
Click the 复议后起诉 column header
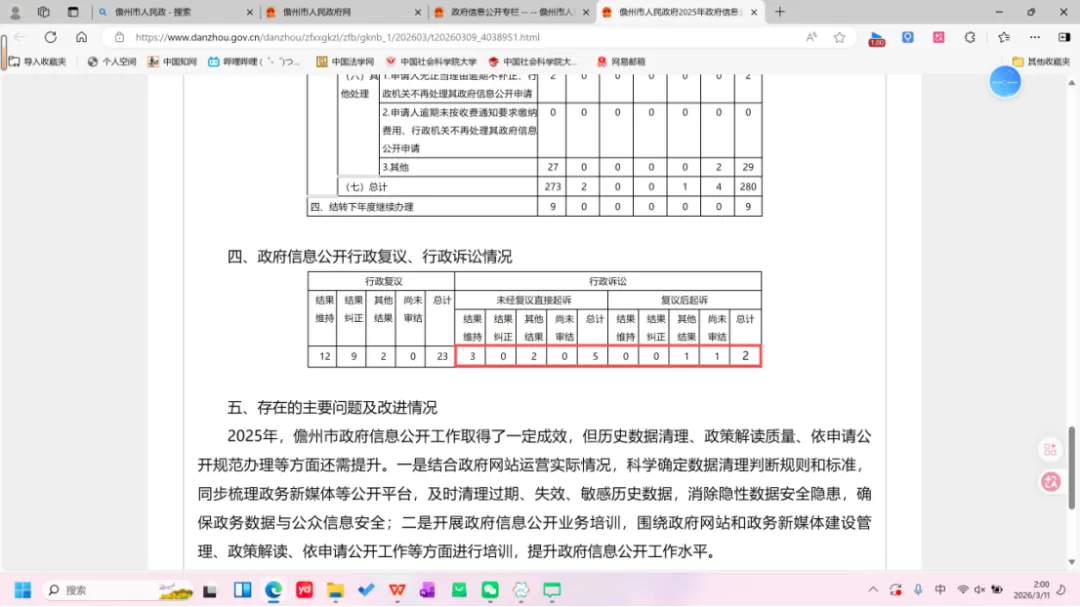(x=684, y=300)
